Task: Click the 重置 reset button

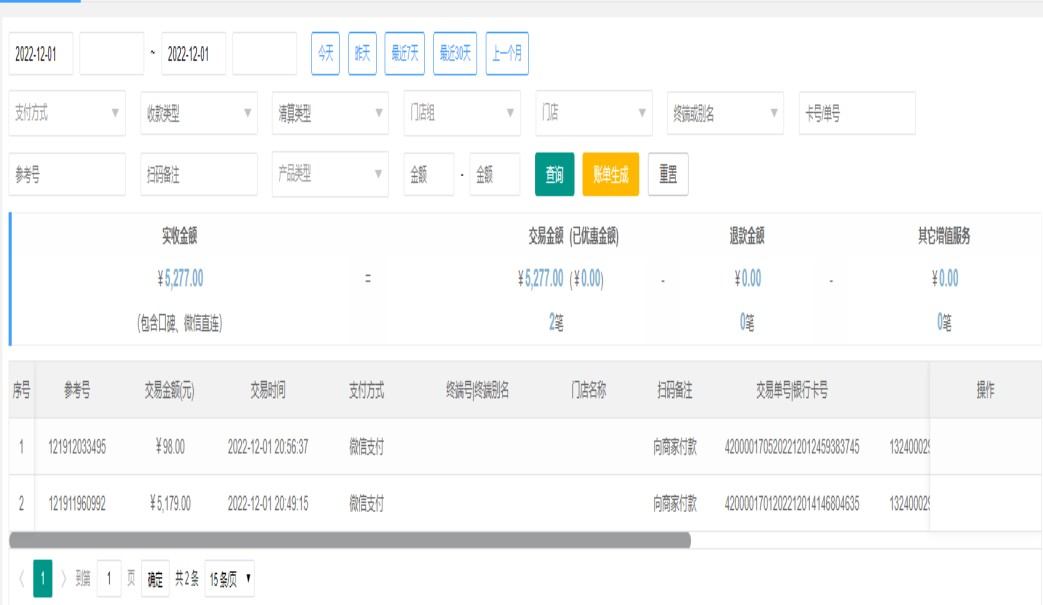Action: click(668, 174)
